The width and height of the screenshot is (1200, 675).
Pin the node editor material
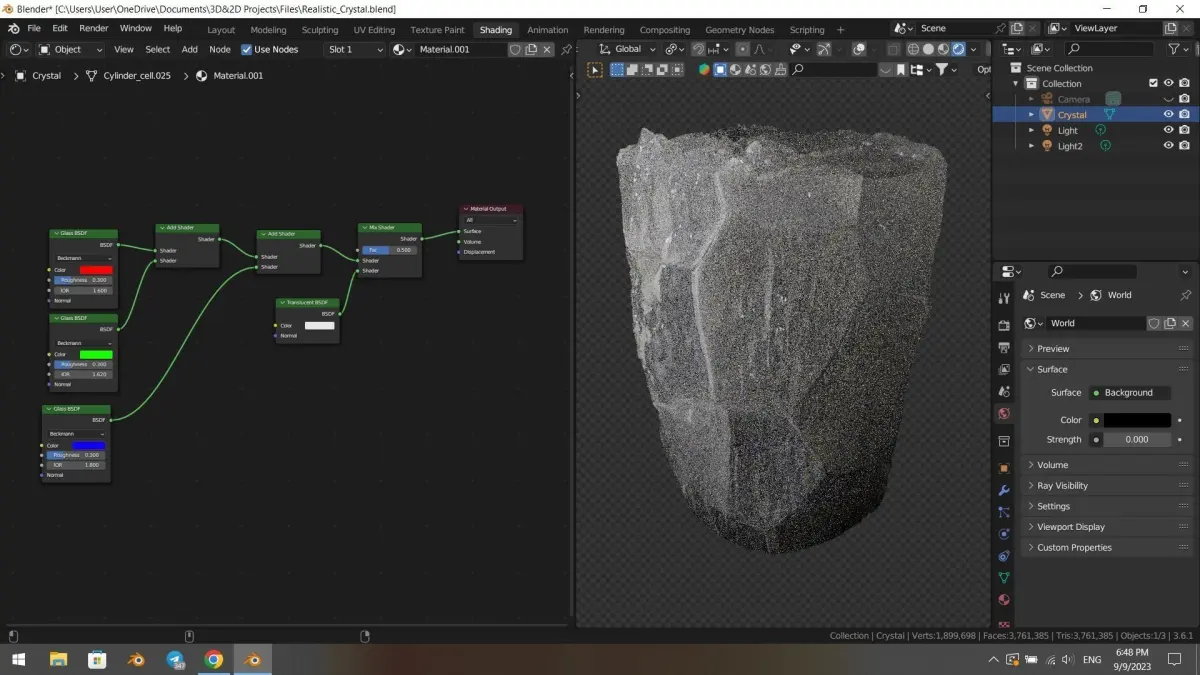coord(566,49)
